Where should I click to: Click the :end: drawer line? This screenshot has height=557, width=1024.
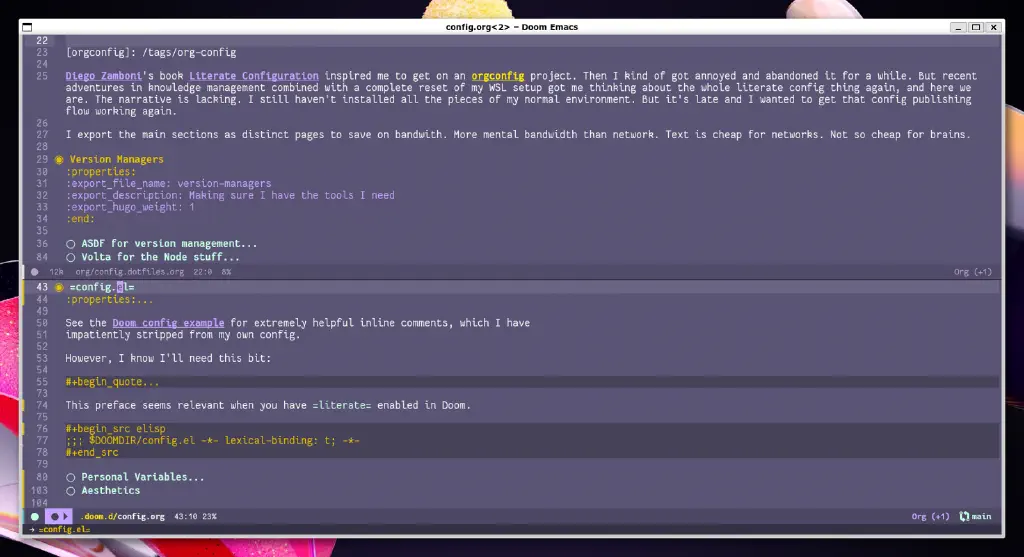(x=80, y=219)
